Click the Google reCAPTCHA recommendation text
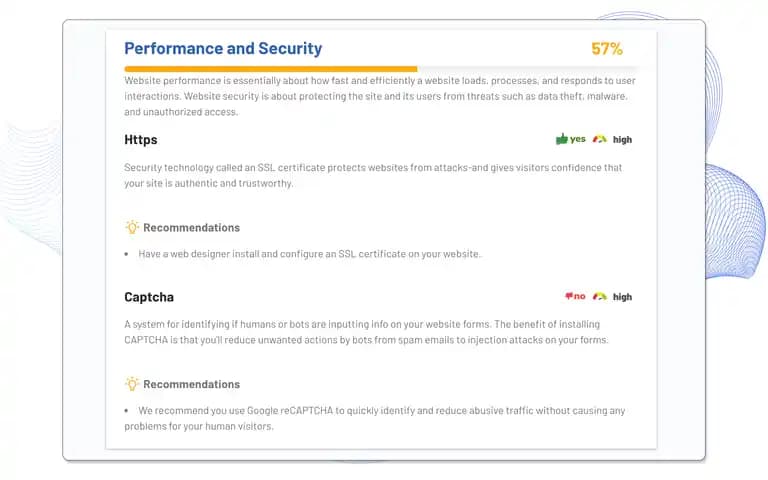 click(375, 418)
